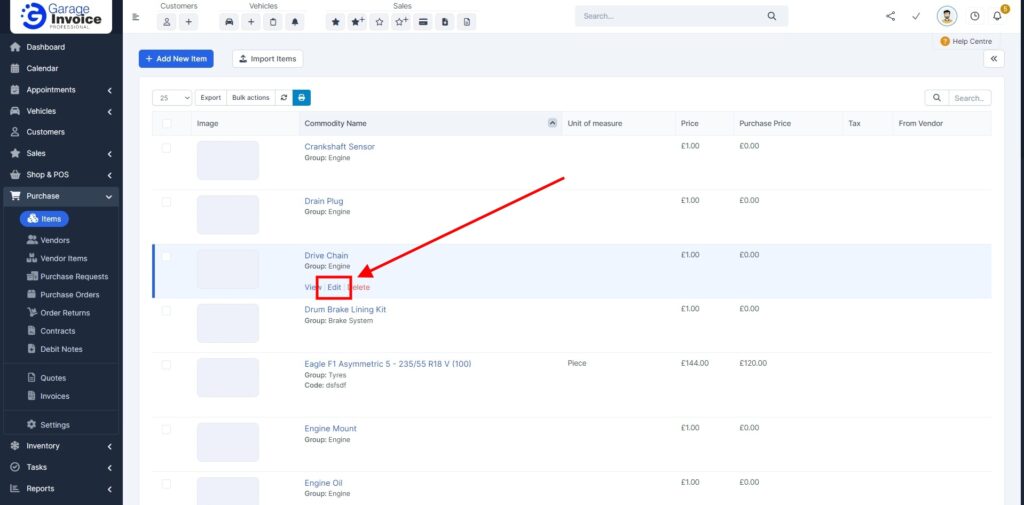The image size is (1024, 505).
Task: Click the blue print button
Action: 301,98
